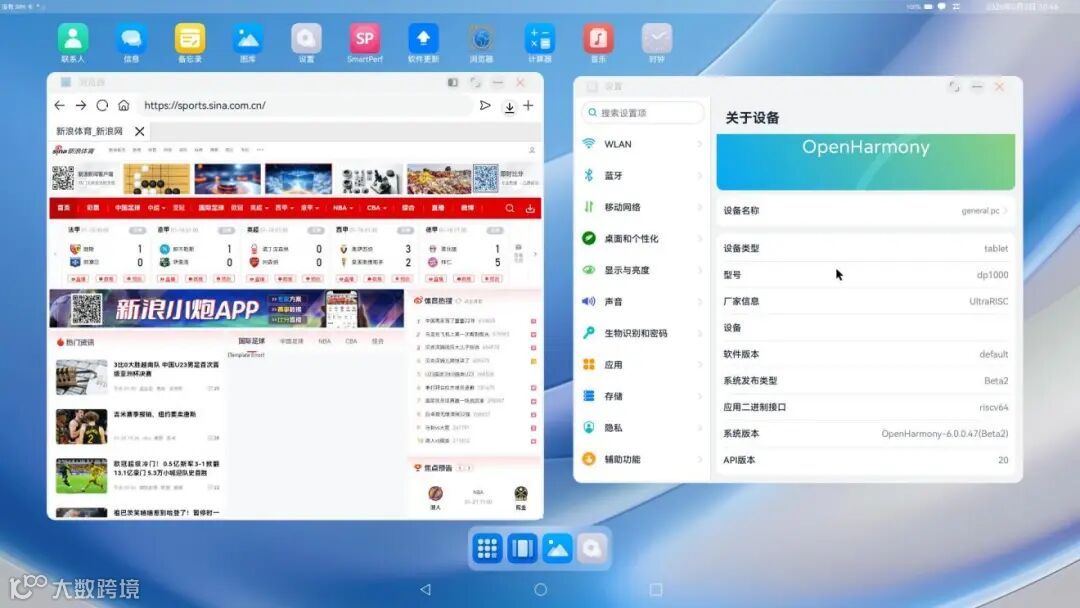The image size is (1080, 608).
Task: Open the 软件更新 software update app
Action: coord(423,38)
